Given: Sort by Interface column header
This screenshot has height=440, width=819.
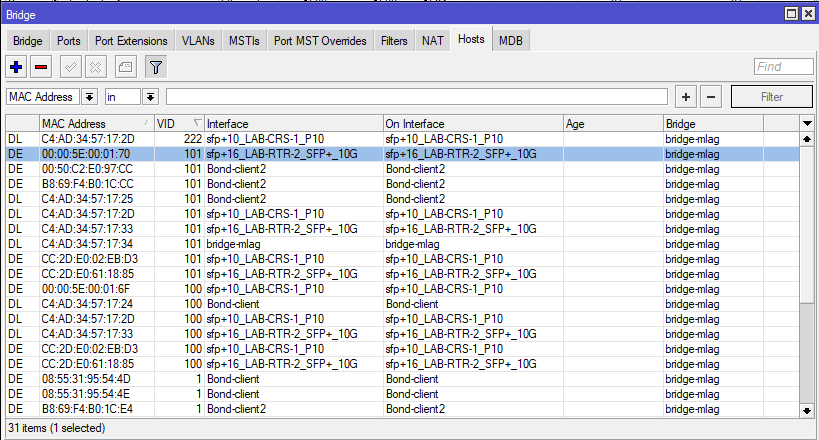Looking at the screenshot, I should click(294, 124).
